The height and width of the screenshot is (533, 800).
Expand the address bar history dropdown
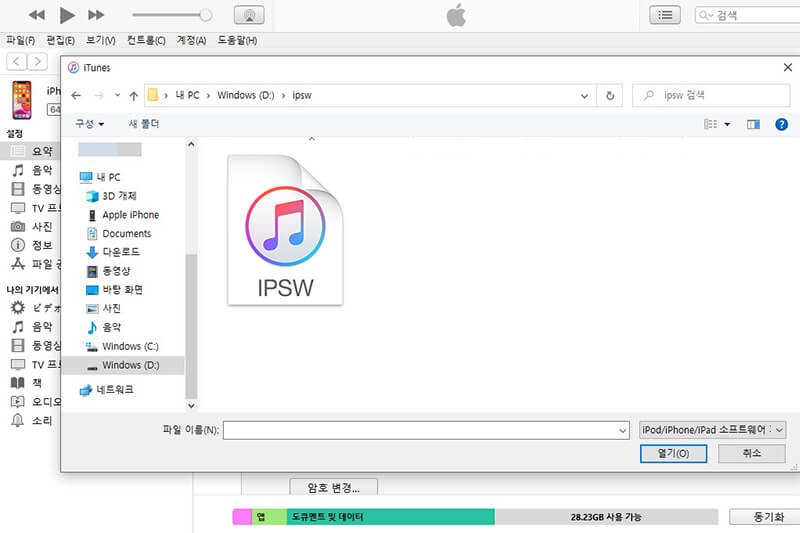tap(585, 96)
